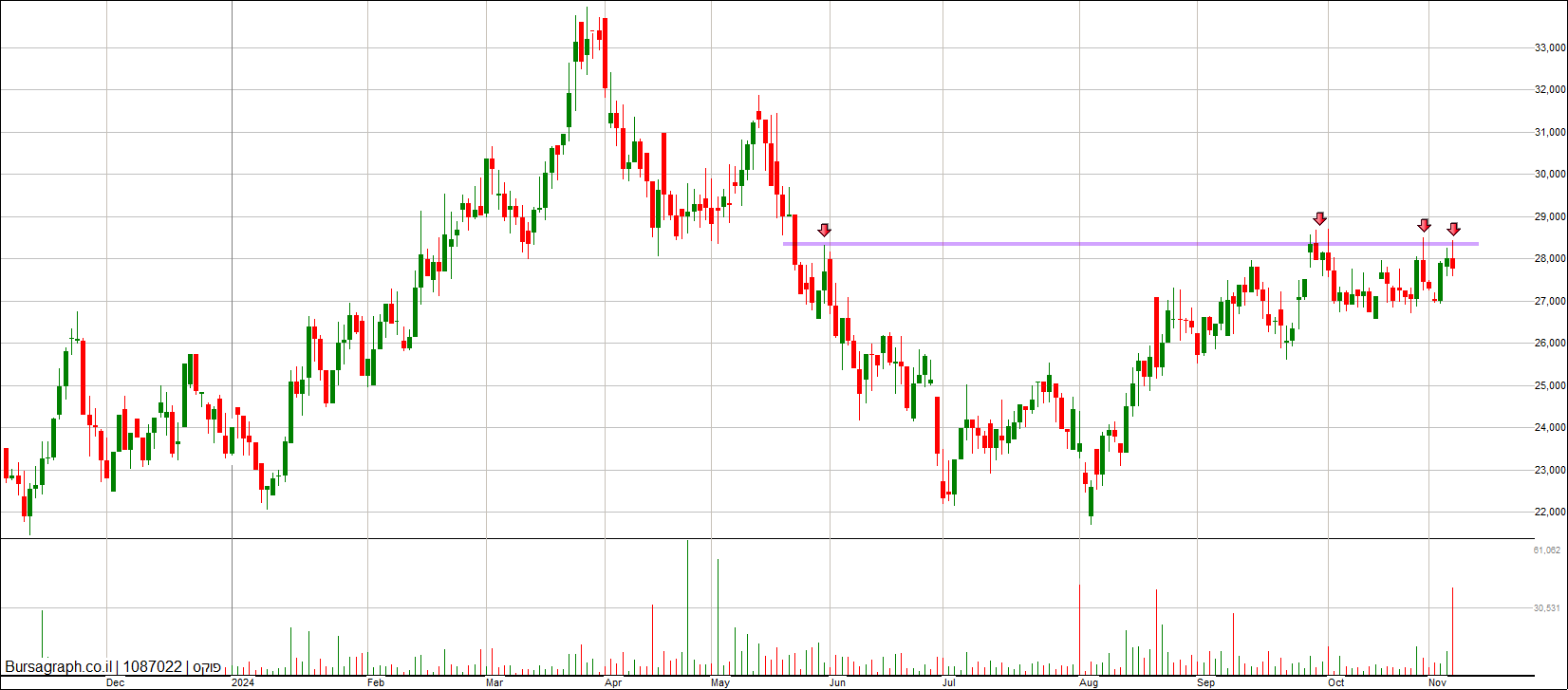Select the 2024 year label on time axis
Viewport: 1568px width, 690px height.
244,682
